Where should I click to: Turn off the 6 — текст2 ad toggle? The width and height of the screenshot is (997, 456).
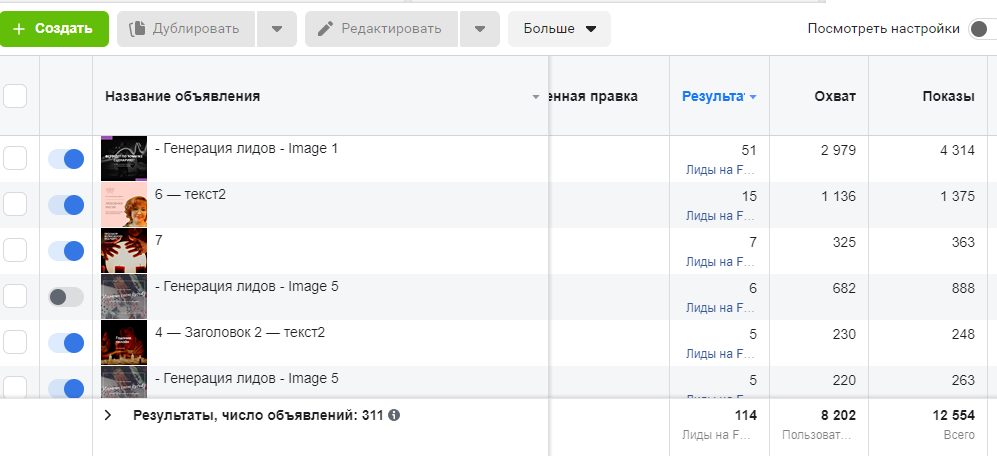point(66,205)
